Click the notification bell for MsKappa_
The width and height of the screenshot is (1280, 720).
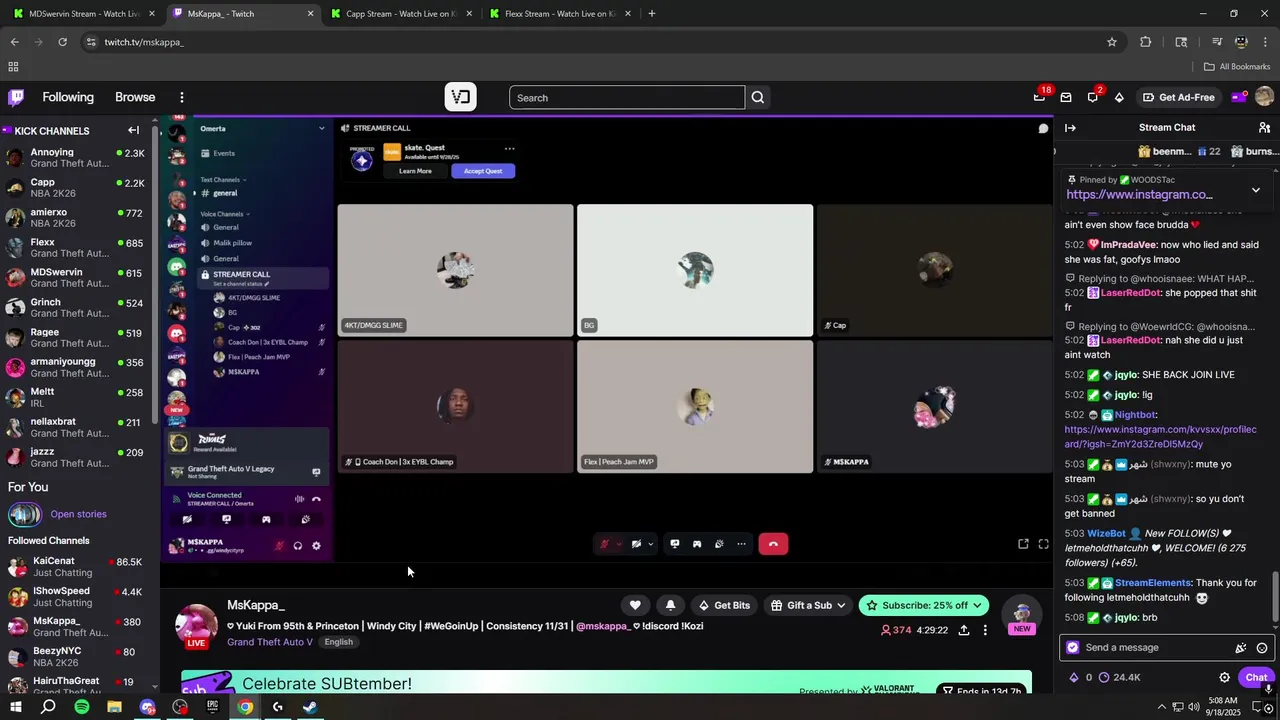(x=670, y=605)
